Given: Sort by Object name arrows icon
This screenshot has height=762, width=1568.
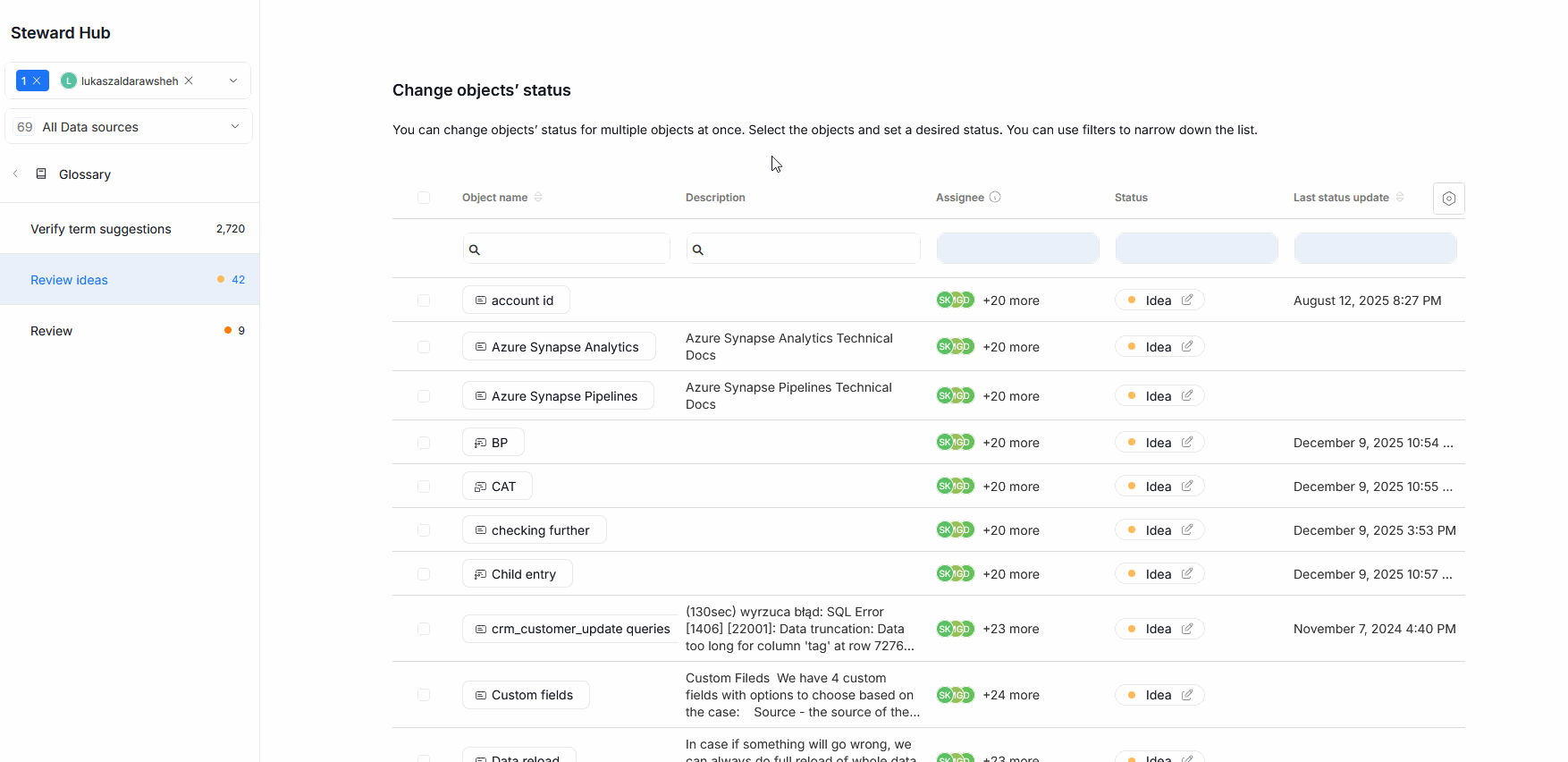Looking at the screenshot, I should click(x=538, y=197).
